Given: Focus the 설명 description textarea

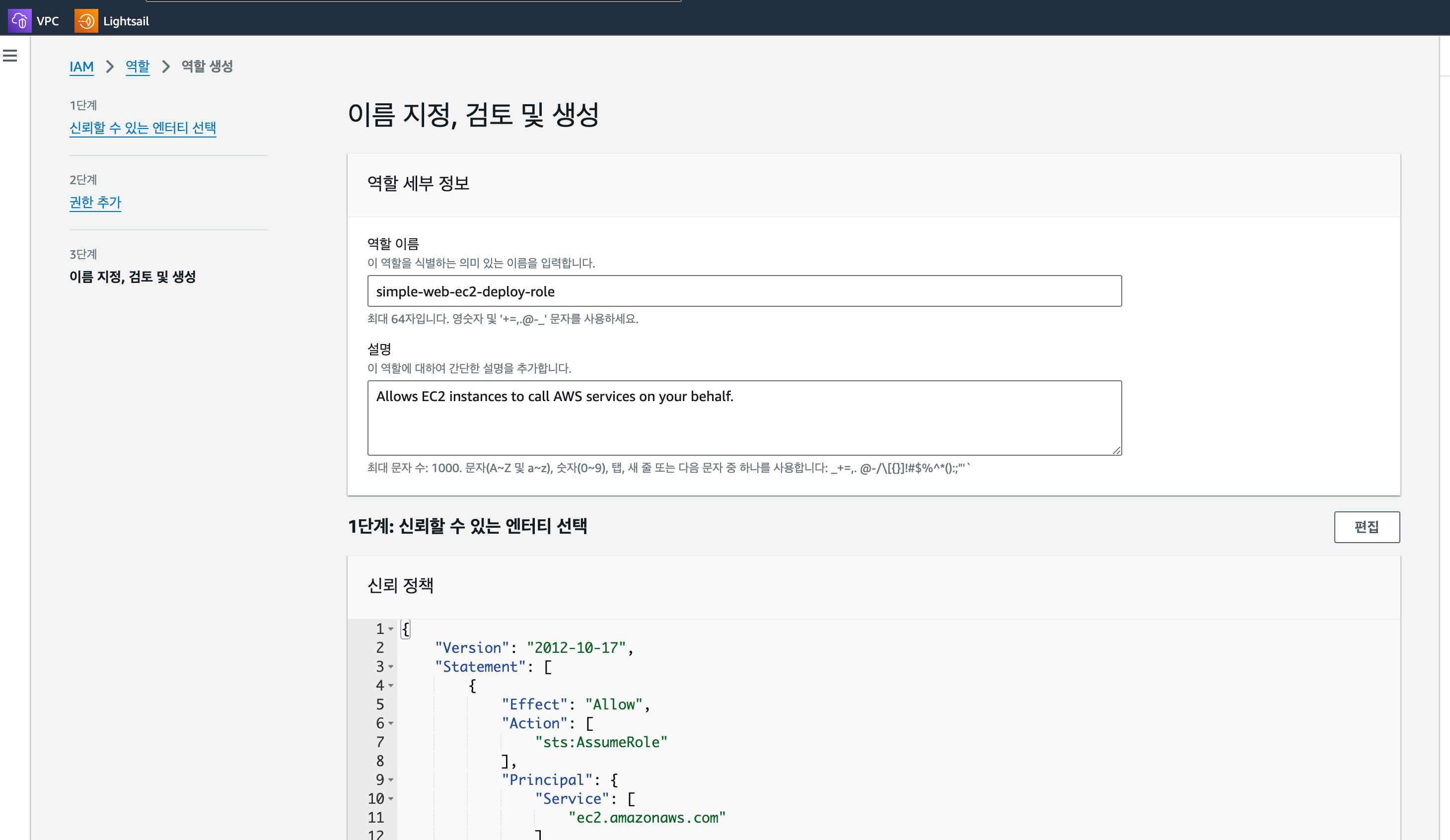Looking at the screenshot, I should [744, 418].
